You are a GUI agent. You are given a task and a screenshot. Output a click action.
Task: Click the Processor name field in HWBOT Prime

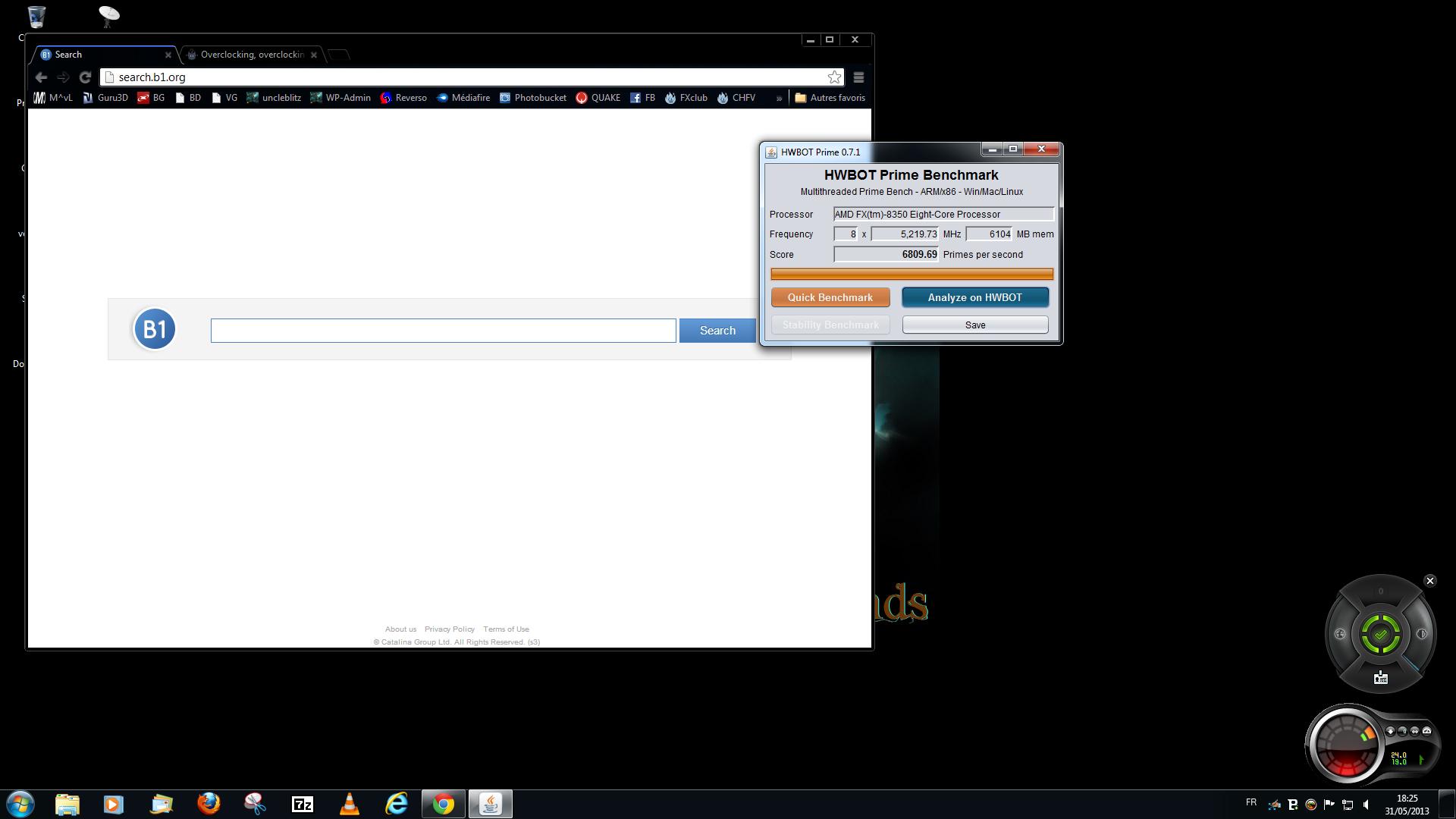coord(943,215)
